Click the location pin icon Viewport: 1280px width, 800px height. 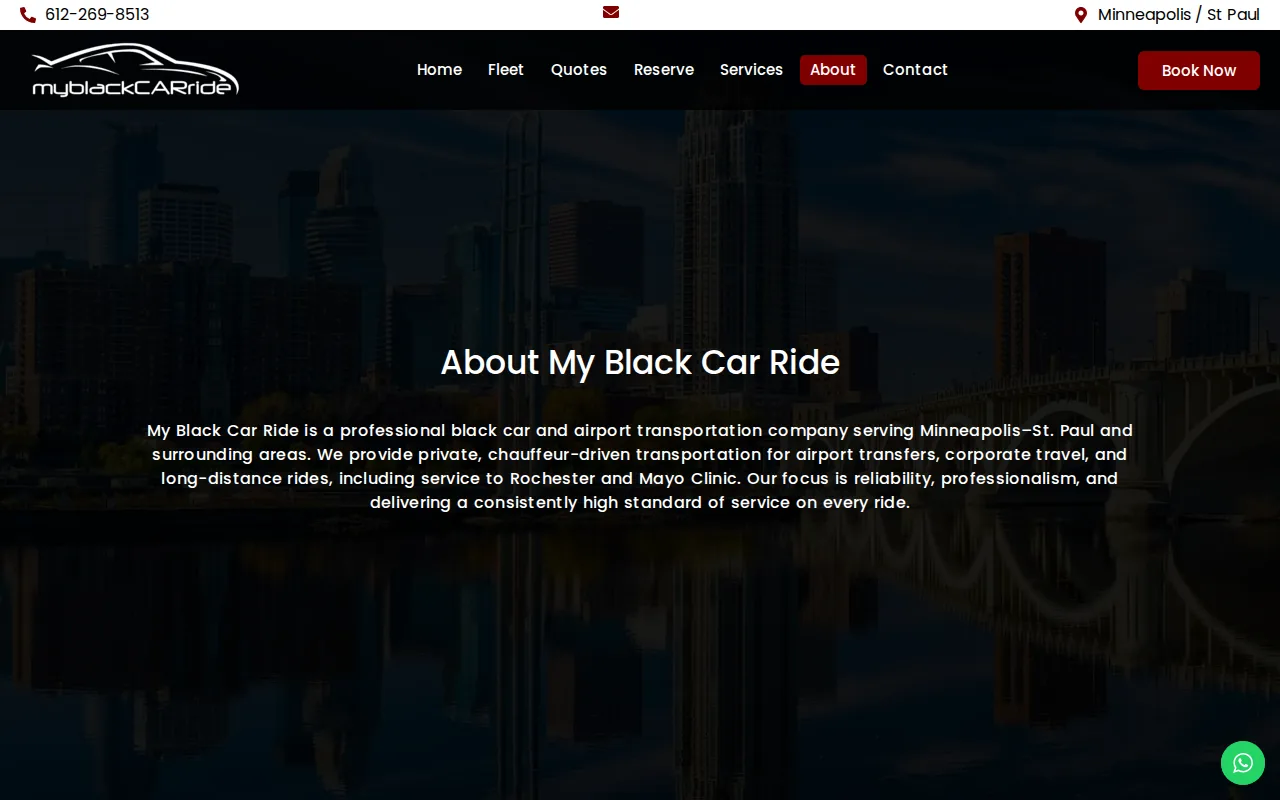(x=1081, y=15)
